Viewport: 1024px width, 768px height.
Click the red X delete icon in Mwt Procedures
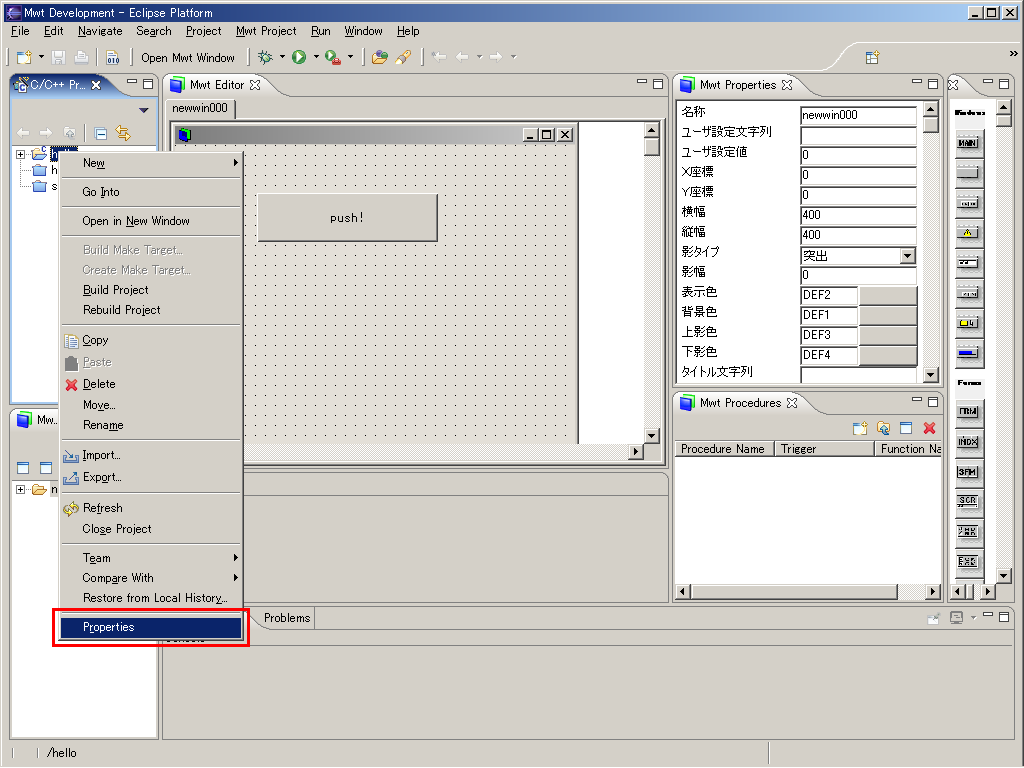[929, 428]
